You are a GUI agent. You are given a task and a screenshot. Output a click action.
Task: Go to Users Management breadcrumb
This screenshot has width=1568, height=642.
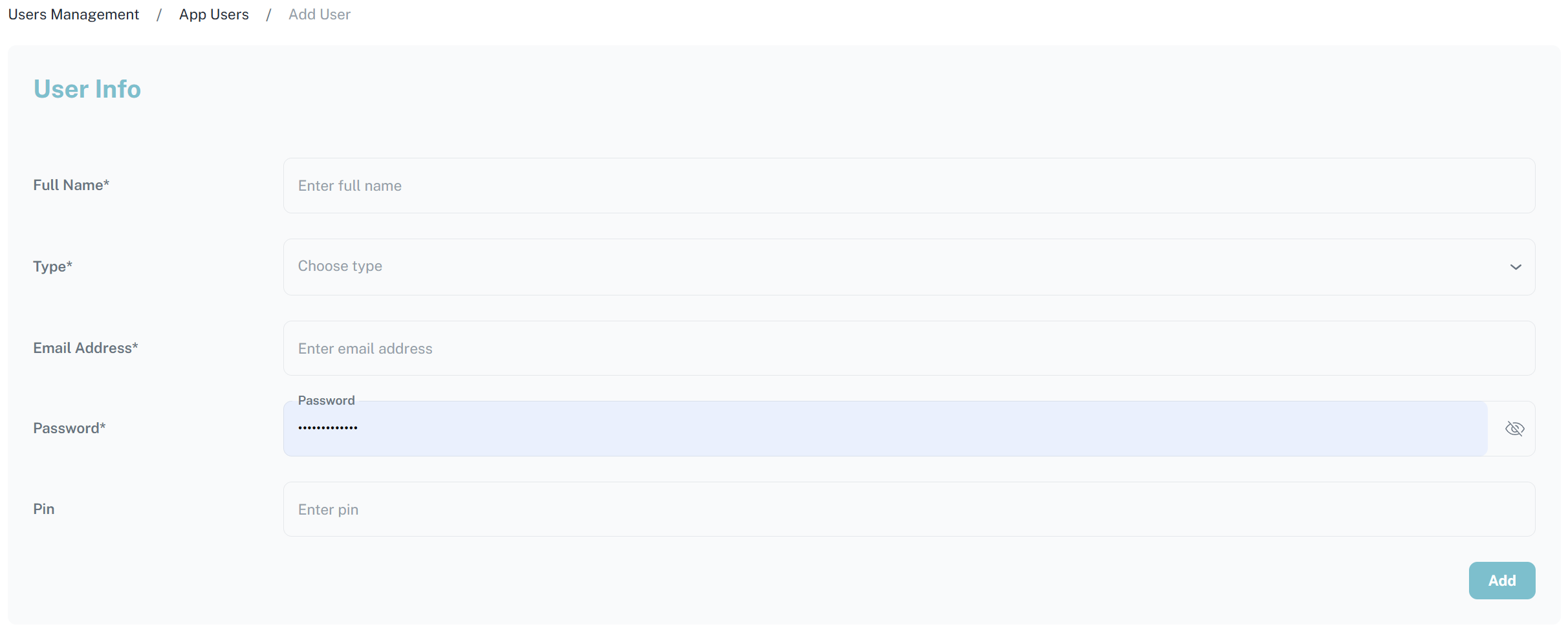74,14
